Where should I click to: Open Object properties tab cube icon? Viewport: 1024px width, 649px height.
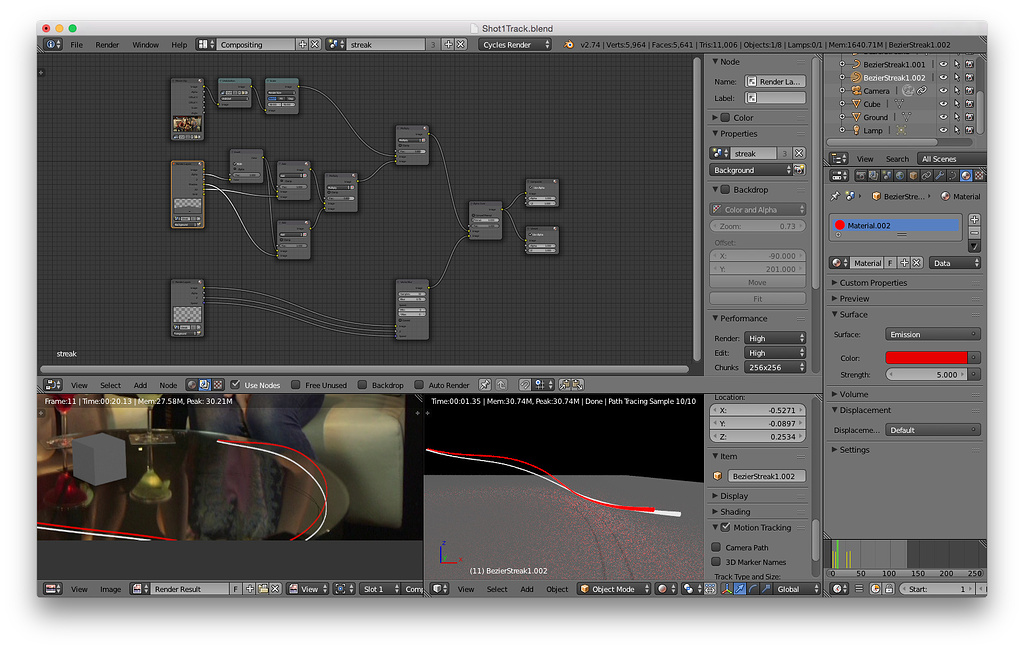pos(913,176)
